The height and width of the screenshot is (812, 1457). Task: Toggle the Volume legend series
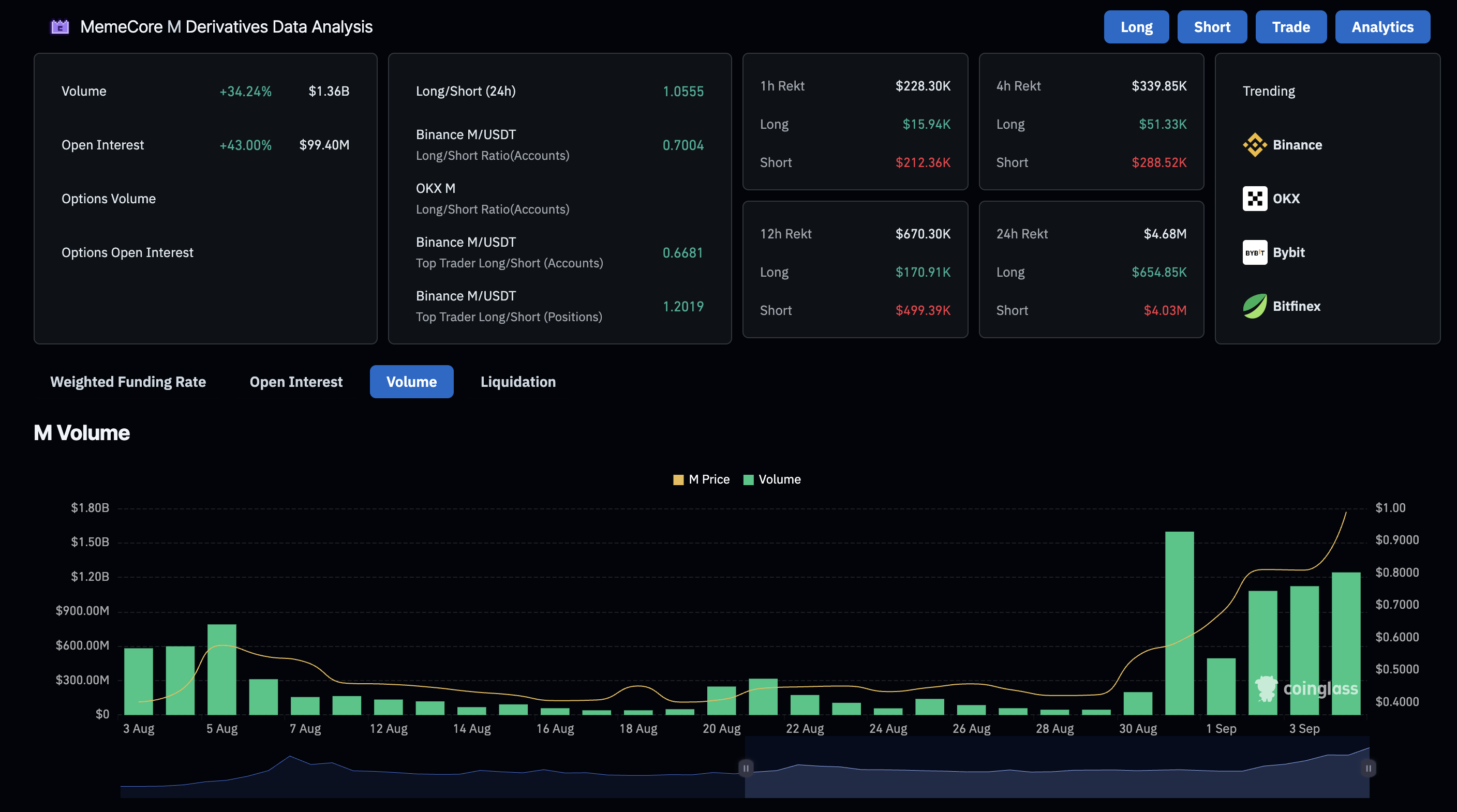pyautogui.click(x=772, y=479)
